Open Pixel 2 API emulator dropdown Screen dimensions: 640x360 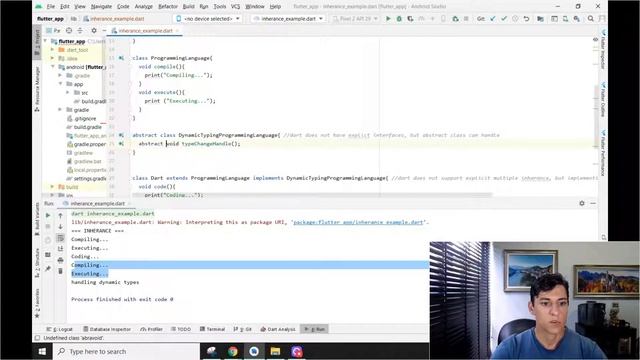[x=355, y=19]
